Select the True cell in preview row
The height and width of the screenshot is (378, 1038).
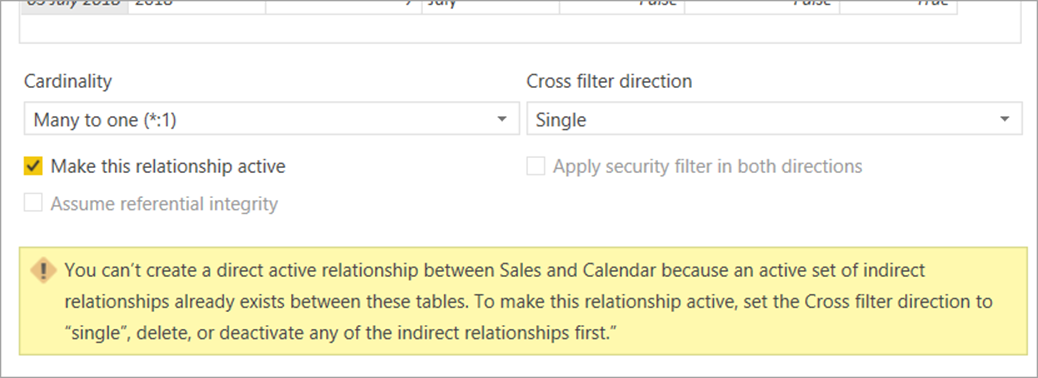898,6
